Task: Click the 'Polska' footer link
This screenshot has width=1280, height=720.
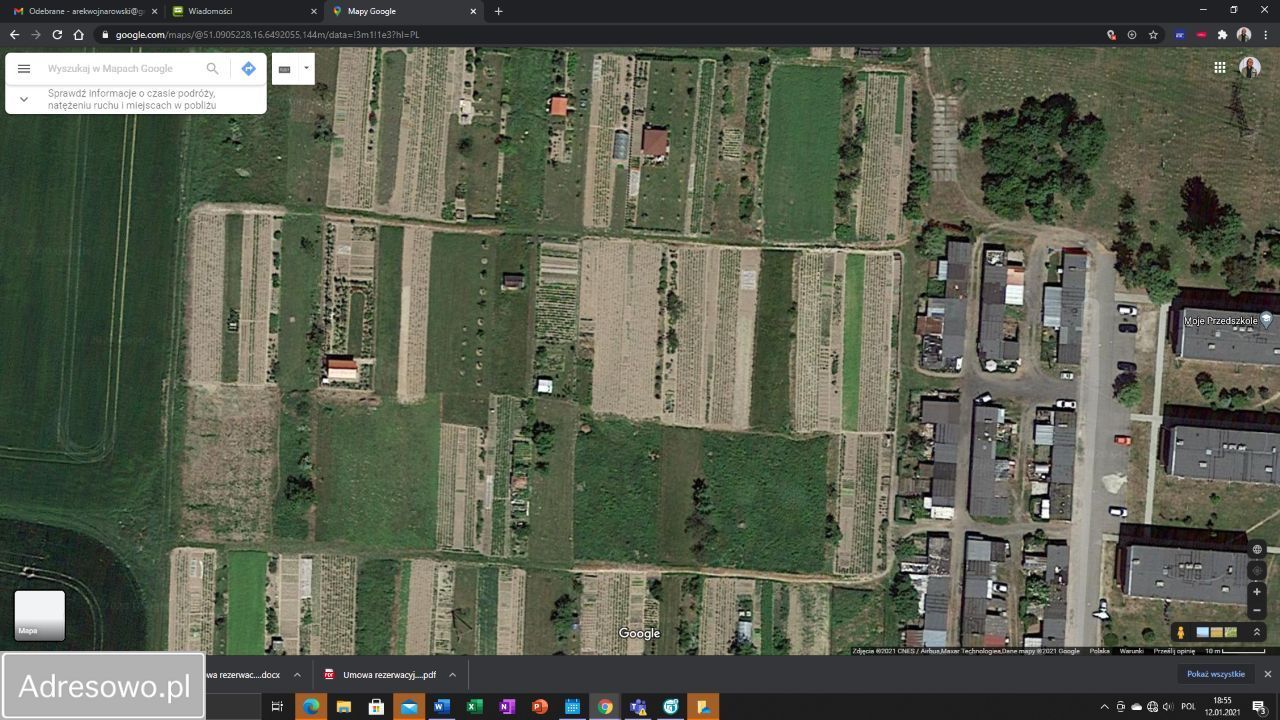Action: 1100,651
